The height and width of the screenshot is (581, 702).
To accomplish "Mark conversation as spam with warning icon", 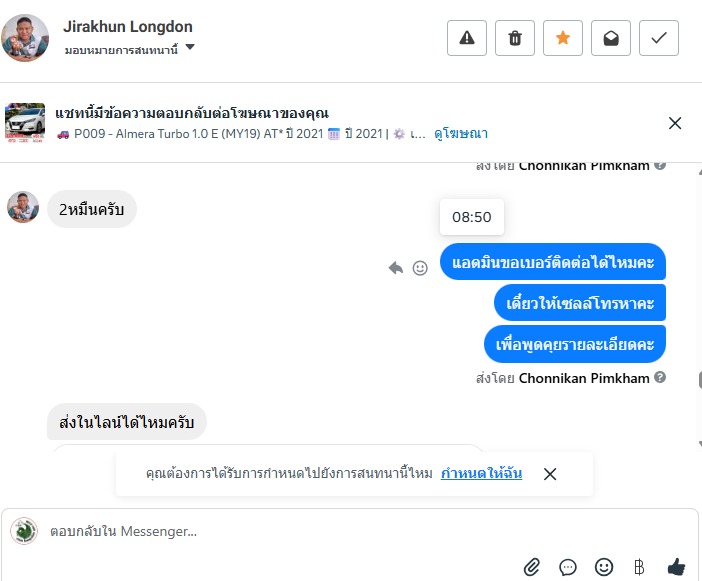I will point(467,38).
